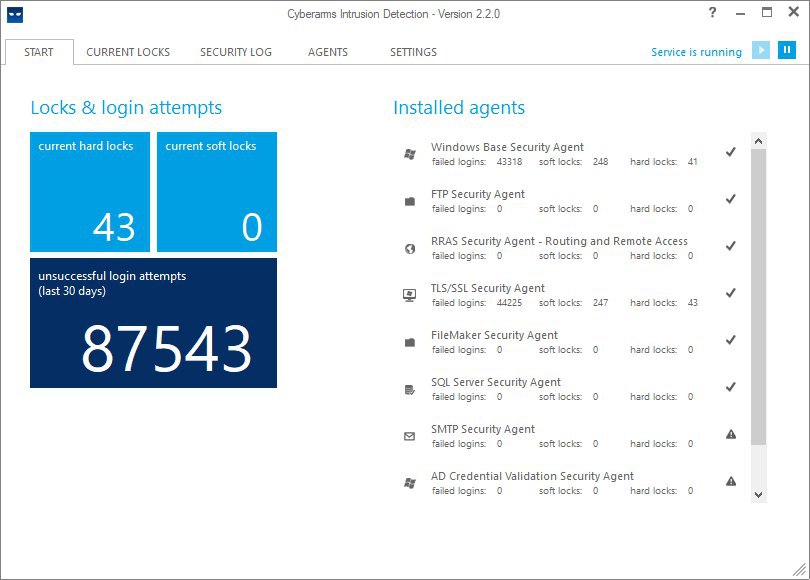Click the unsuccessful login attempts tile

[x=153, y=323]
